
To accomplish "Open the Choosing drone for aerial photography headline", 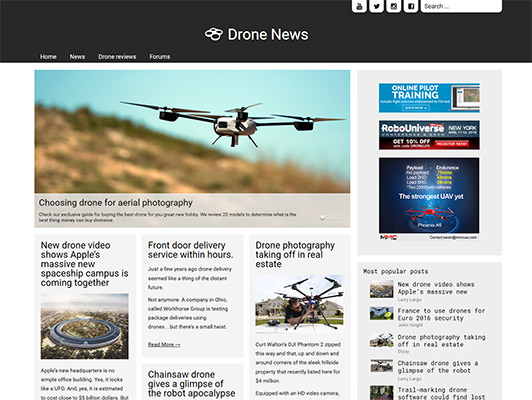I will 116,203.
